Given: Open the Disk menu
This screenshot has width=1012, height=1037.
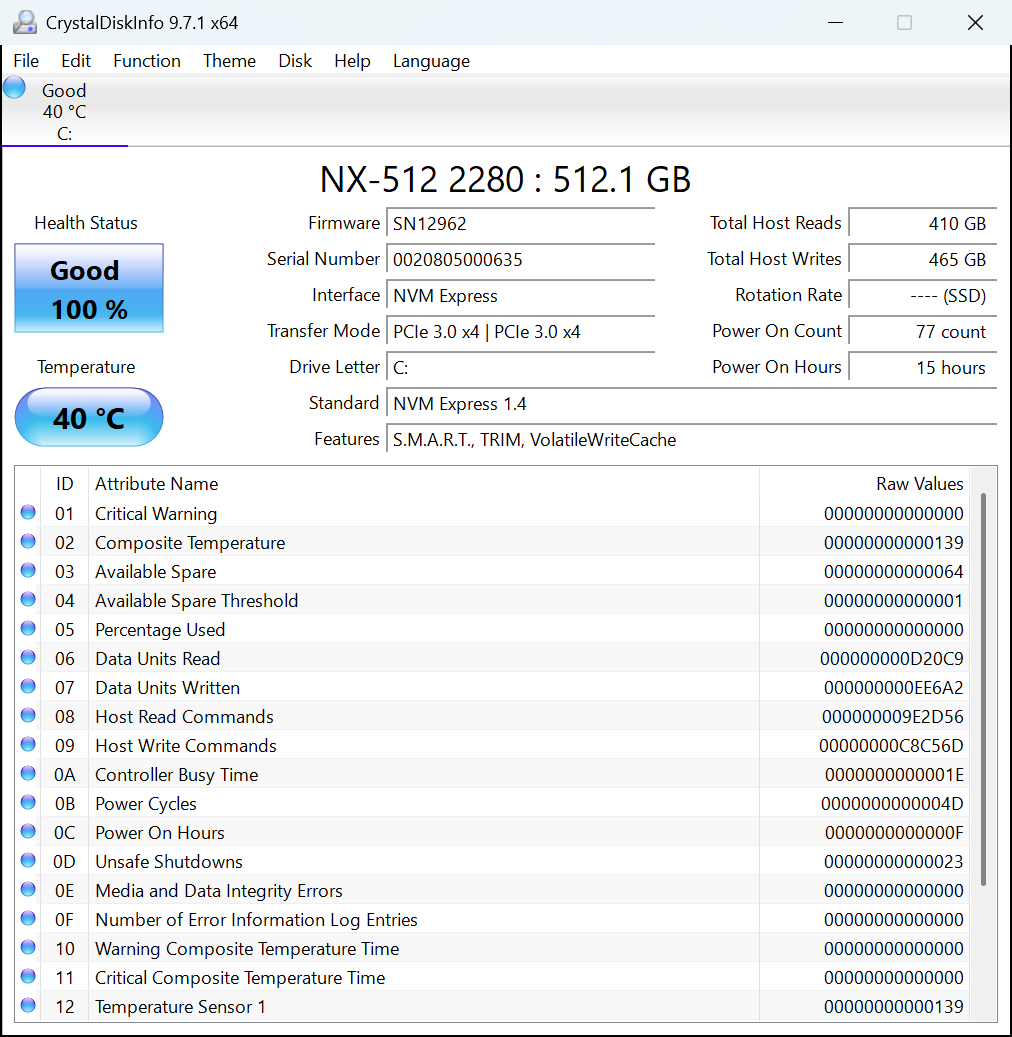Looking at the screenshot, I should [x=295, y=61].
